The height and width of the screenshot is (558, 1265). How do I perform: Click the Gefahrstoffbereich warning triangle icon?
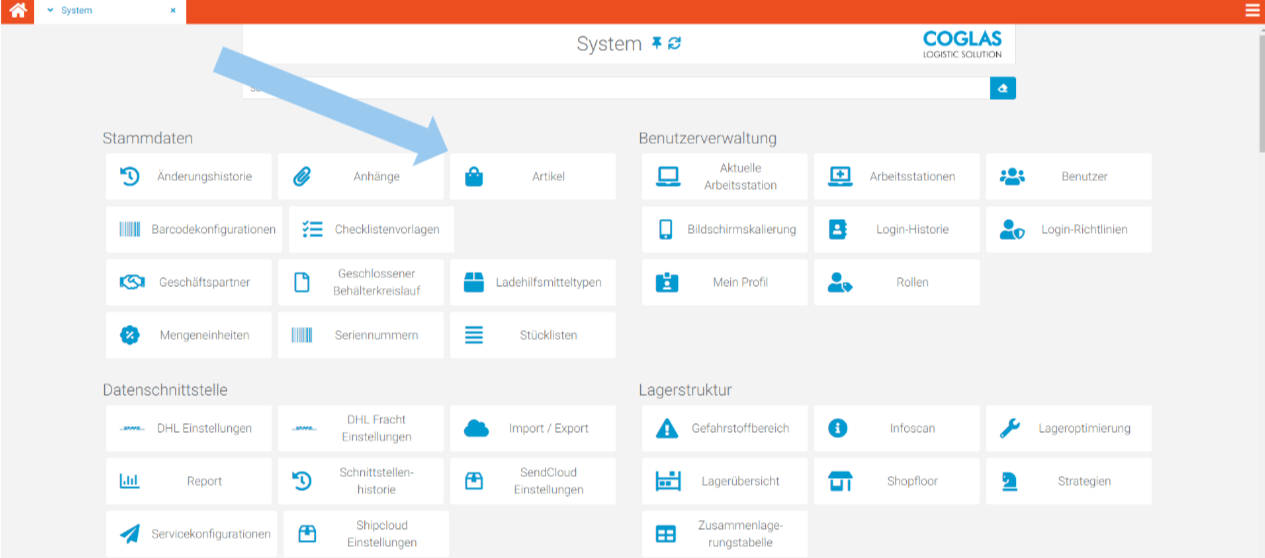[666, 429]
